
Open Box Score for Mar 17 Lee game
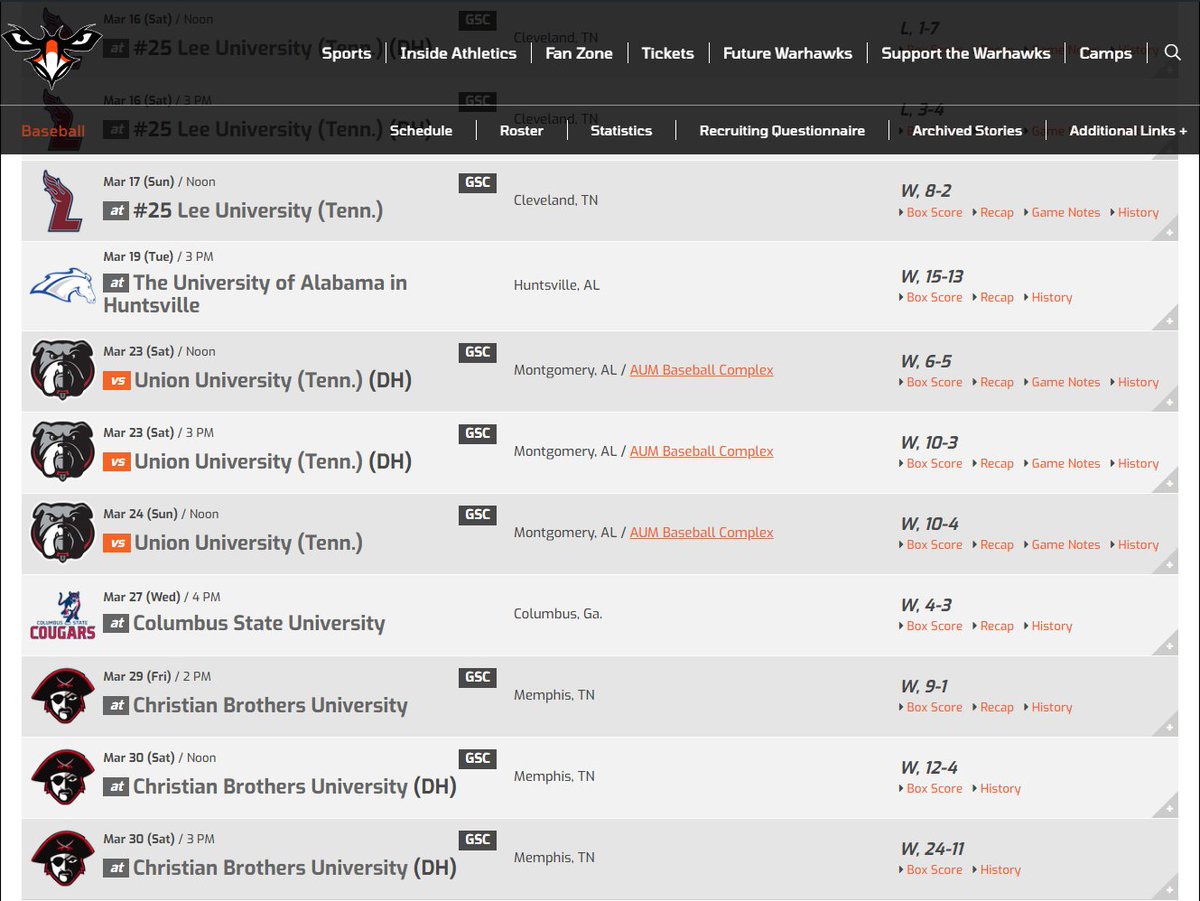(934, 212)
